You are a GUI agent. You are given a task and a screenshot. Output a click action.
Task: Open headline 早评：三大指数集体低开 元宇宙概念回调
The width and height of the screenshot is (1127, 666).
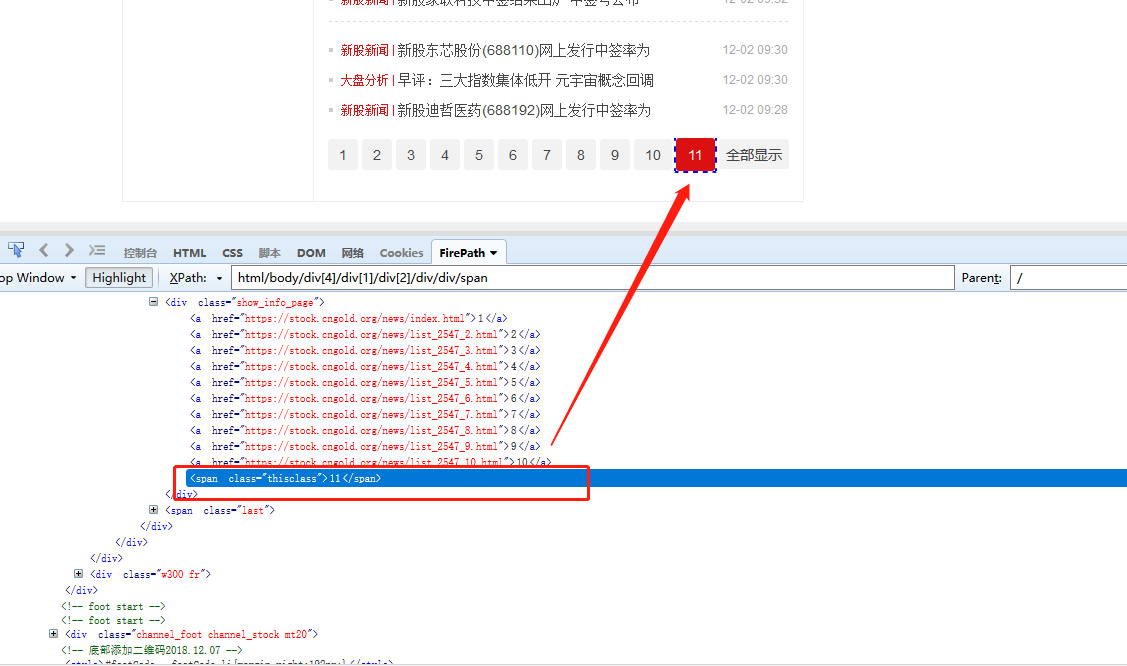pyautogui.click(x=525, y=80)
